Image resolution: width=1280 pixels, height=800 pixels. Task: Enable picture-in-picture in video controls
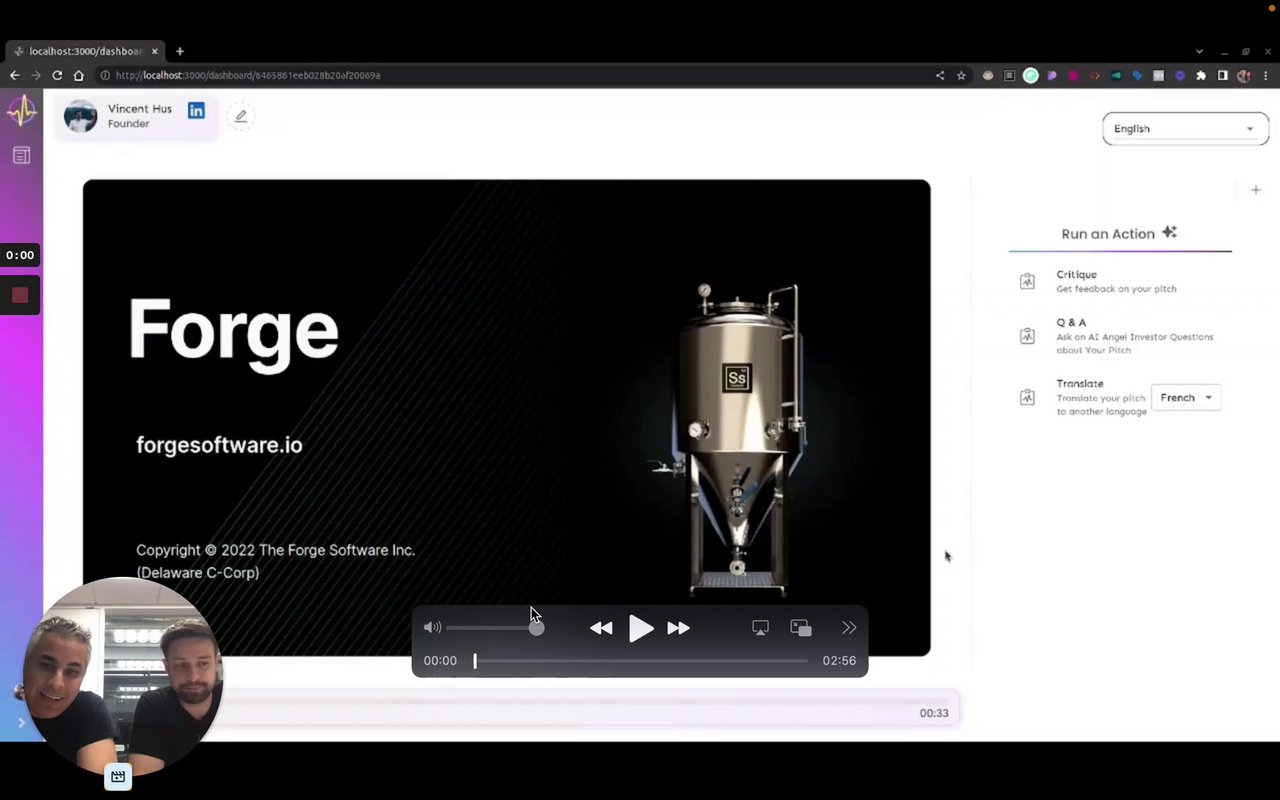tap(801, 628)
